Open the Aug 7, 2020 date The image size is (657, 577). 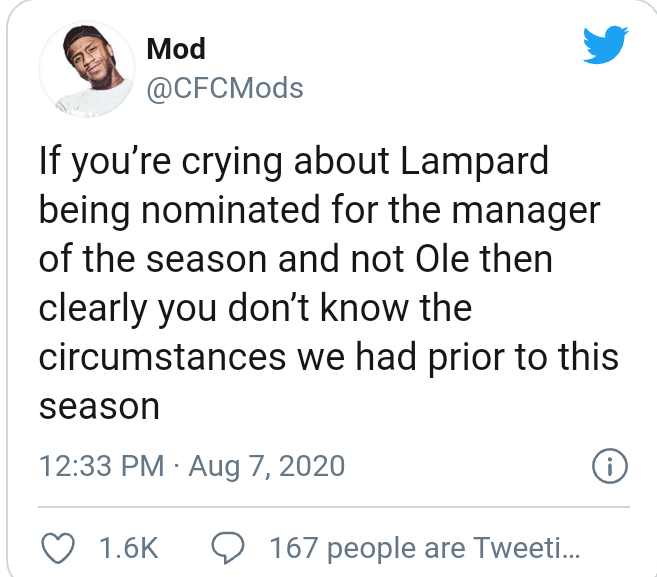(x=266, y=466)
